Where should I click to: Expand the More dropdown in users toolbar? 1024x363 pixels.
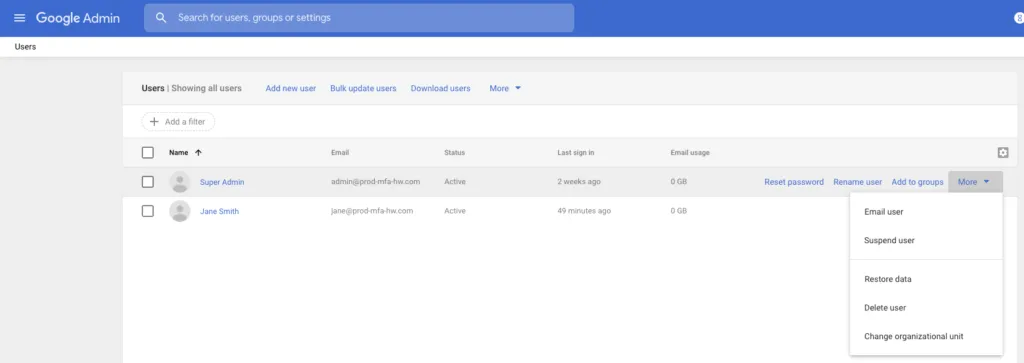505,88
